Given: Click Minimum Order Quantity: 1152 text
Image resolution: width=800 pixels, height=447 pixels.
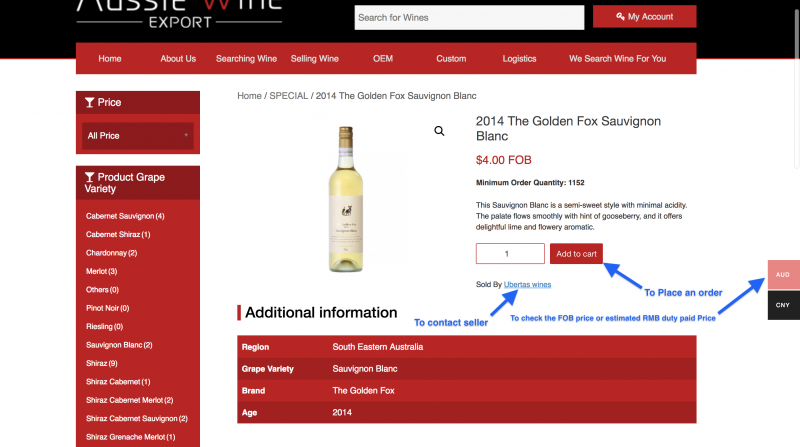Looking at the screenshot, I should pos(530,183).
